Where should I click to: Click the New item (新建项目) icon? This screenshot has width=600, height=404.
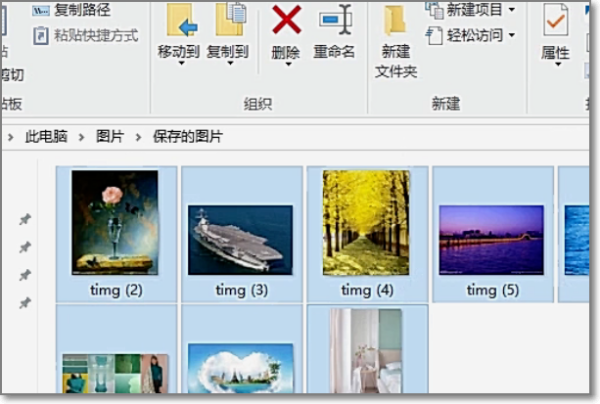click(x=435, y=9)
